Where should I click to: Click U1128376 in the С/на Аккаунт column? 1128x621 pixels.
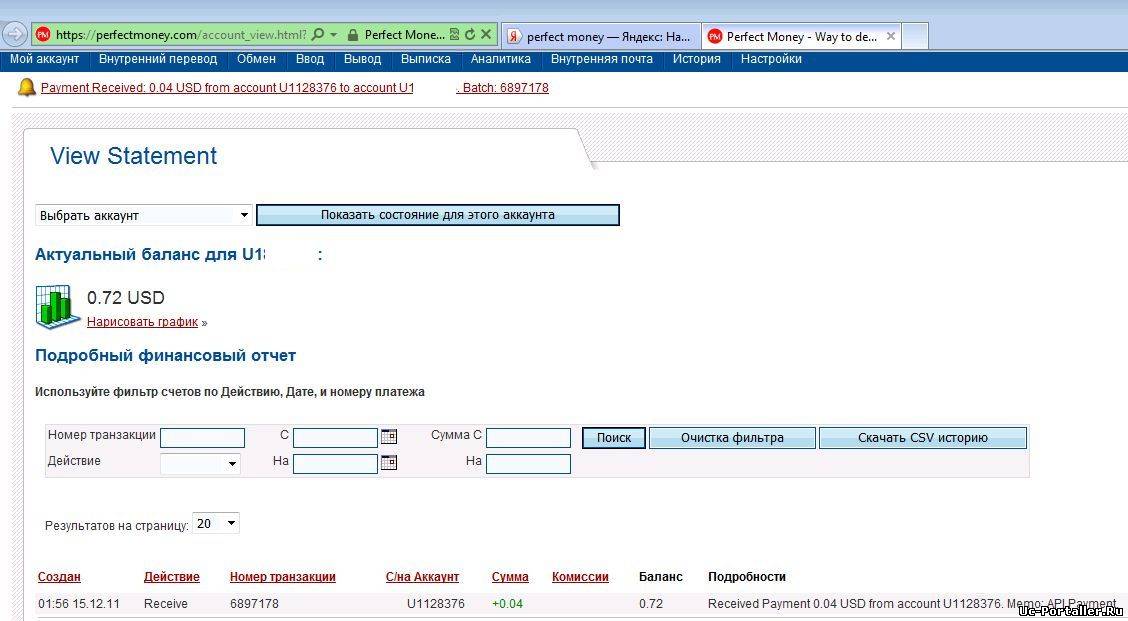click(x=436, y=604)
